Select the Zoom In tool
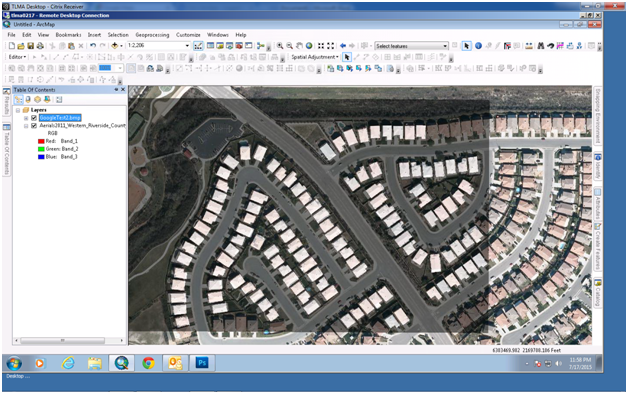 tap(280, 46)
